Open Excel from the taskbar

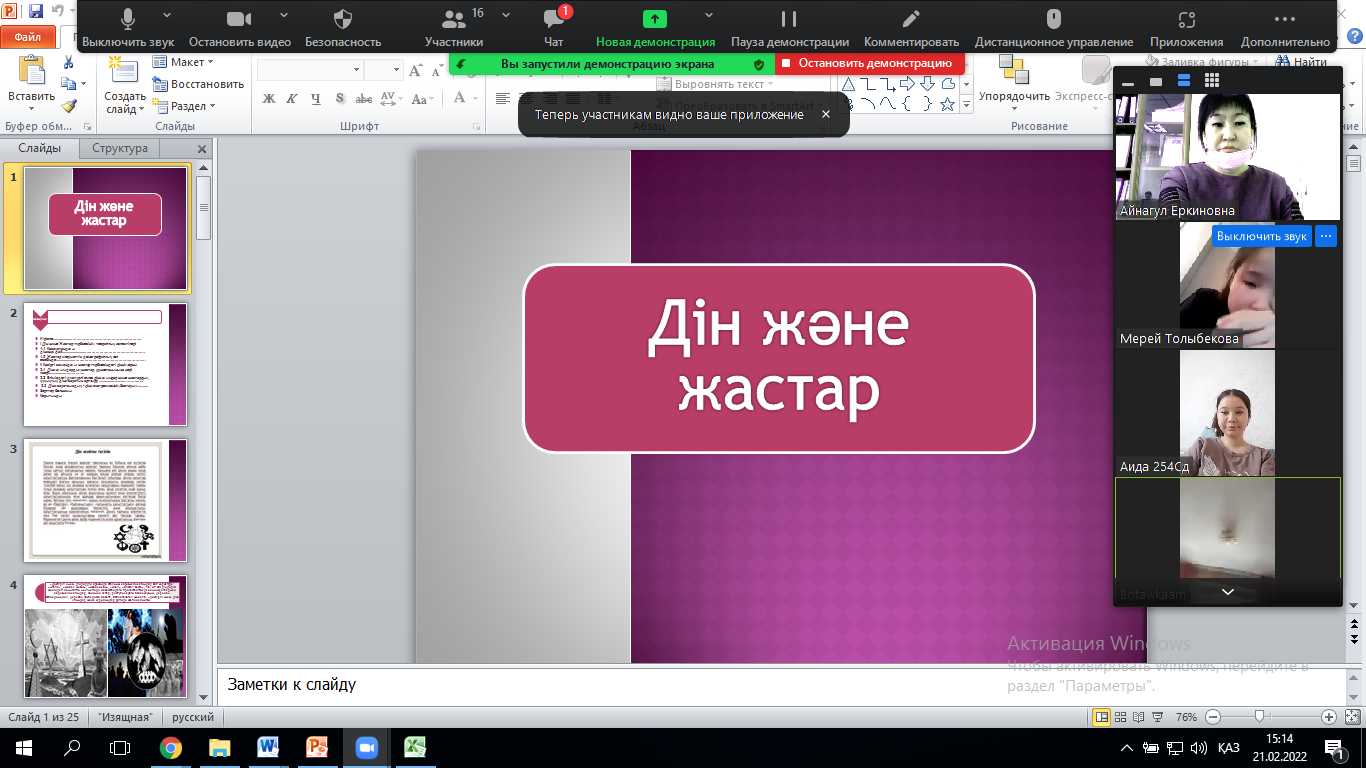(415, 747)
